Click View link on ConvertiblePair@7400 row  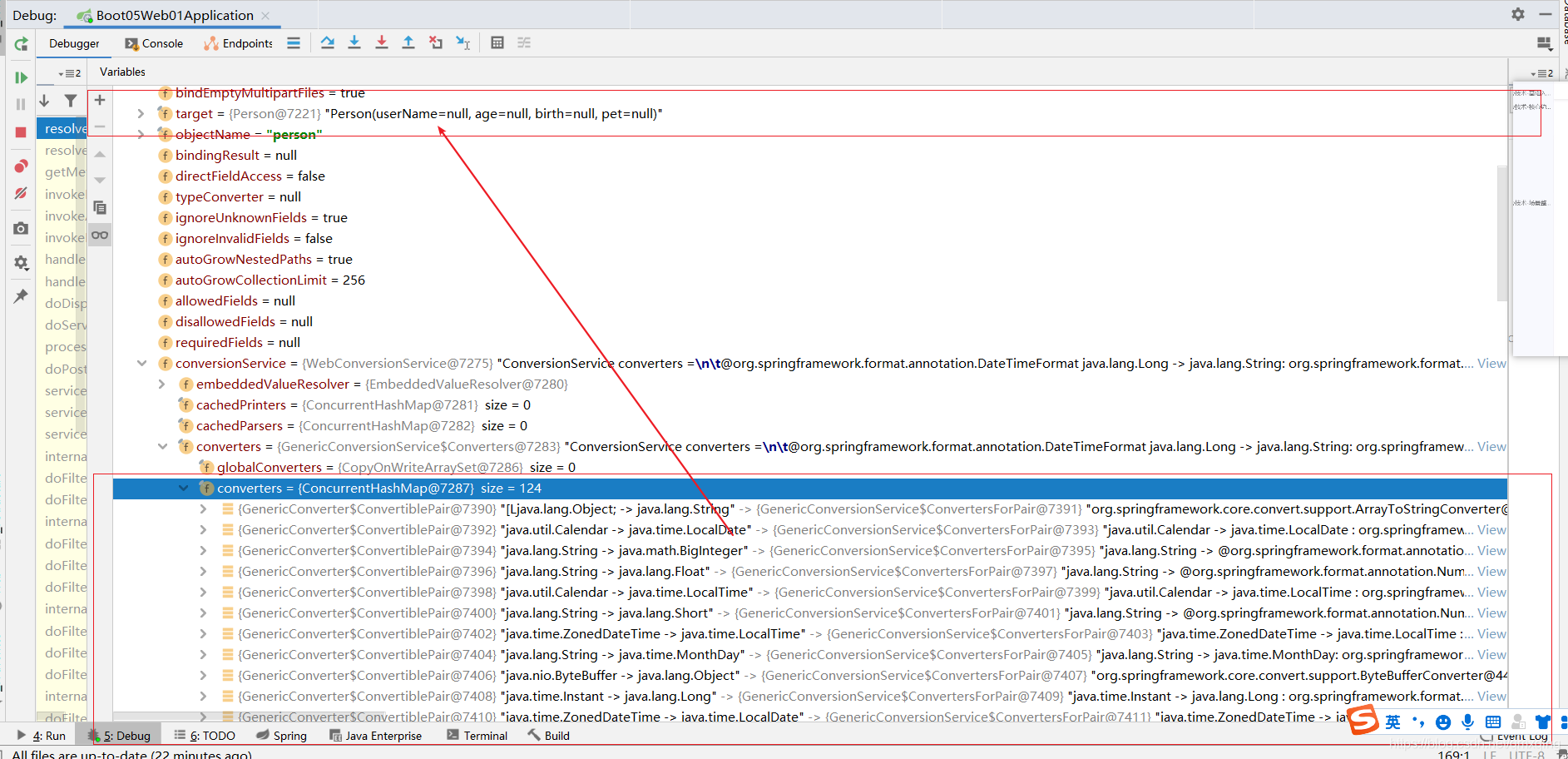[x=1491, y=613]
